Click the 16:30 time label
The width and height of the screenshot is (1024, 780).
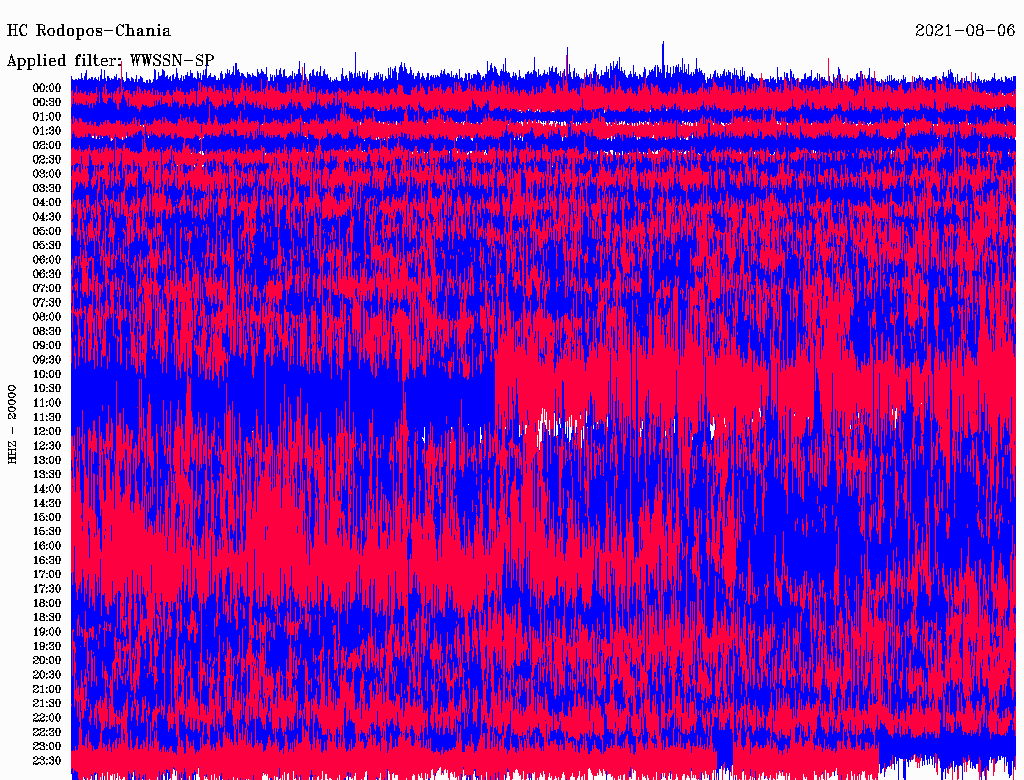tap(47, 560)
